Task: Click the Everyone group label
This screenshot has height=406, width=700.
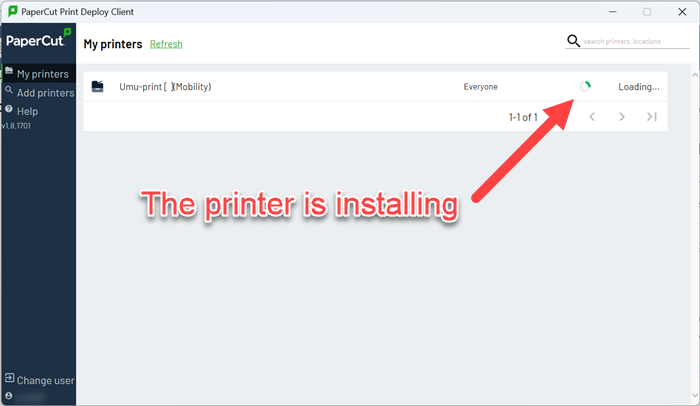Action: 480,87
